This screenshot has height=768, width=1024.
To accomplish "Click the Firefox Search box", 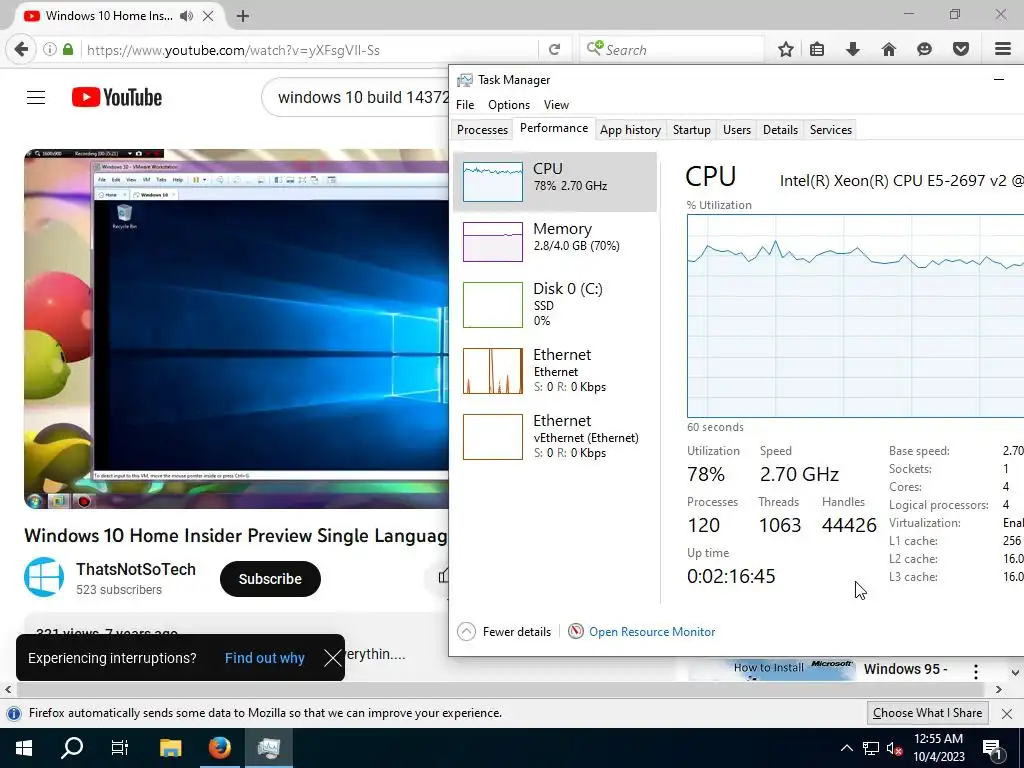I will (x=673, y=50).
